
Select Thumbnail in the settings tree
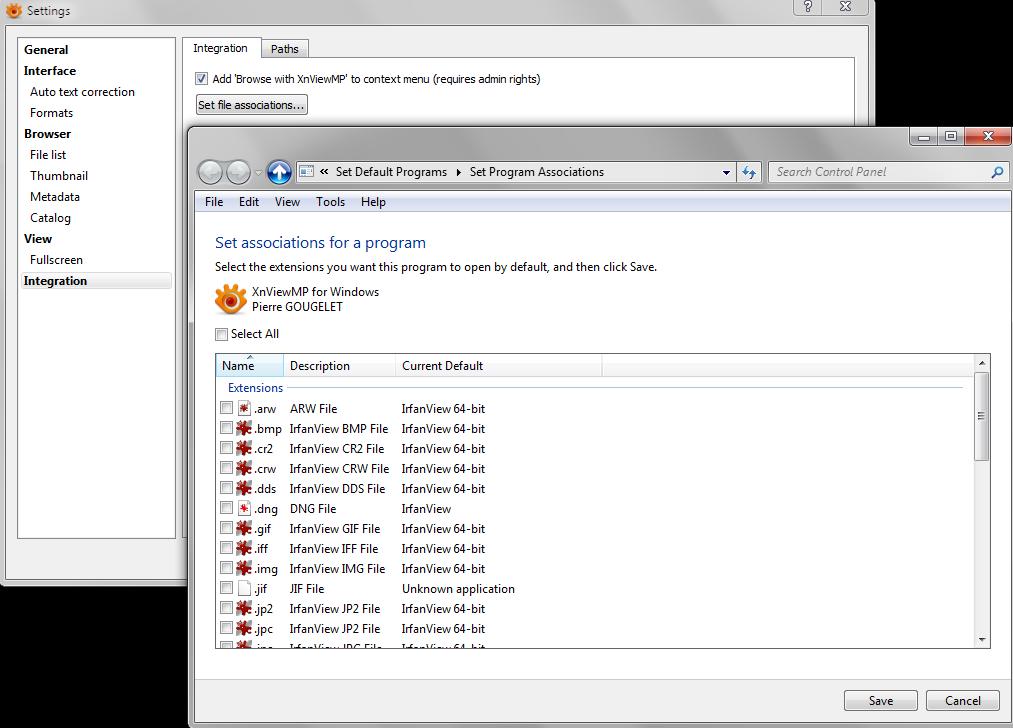(x=59, y=176)
